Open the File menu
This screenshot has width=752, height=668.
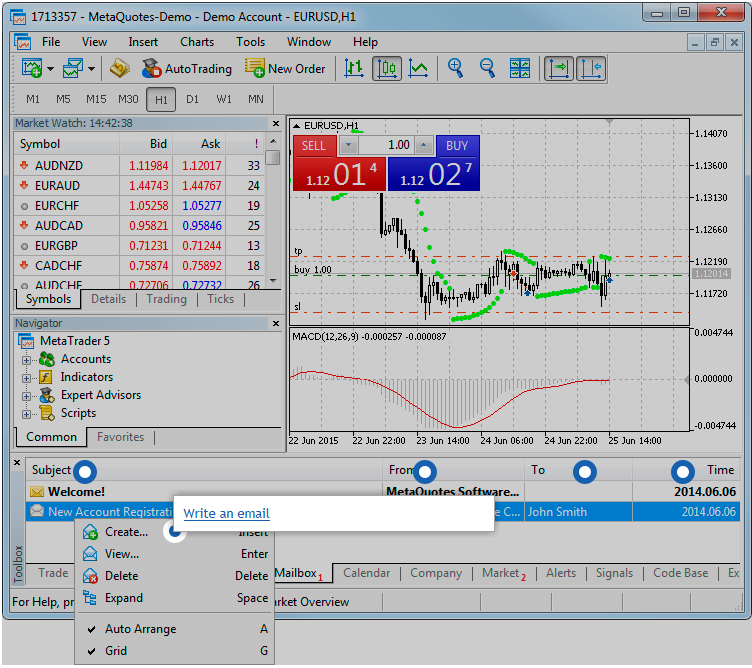(x=51, y=42)
